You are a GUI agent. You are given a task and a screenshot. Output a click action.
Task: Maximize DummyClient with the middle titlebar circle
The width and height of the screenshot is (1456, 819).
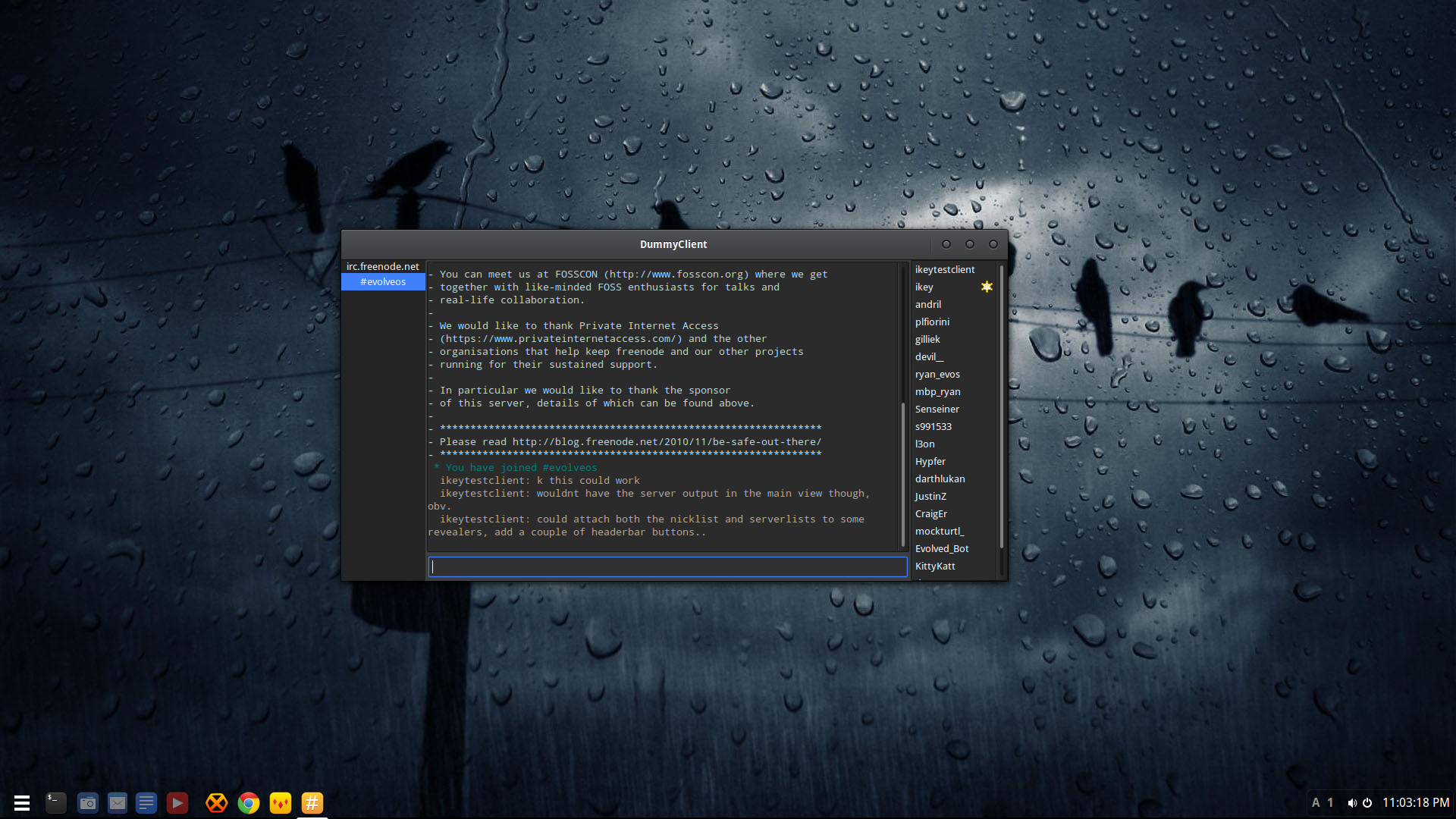[970, 244]
